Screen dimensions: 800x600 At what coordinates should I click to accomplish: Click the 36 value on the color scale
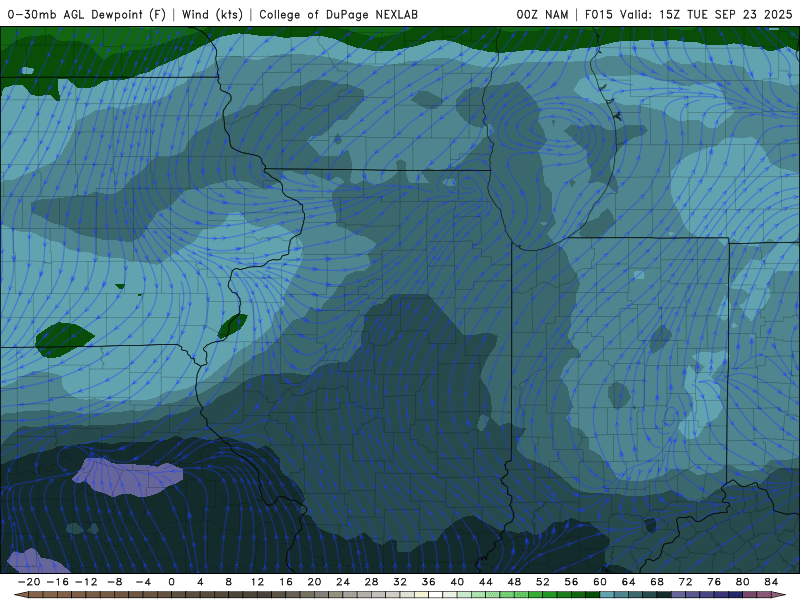[x=429, y=582]
